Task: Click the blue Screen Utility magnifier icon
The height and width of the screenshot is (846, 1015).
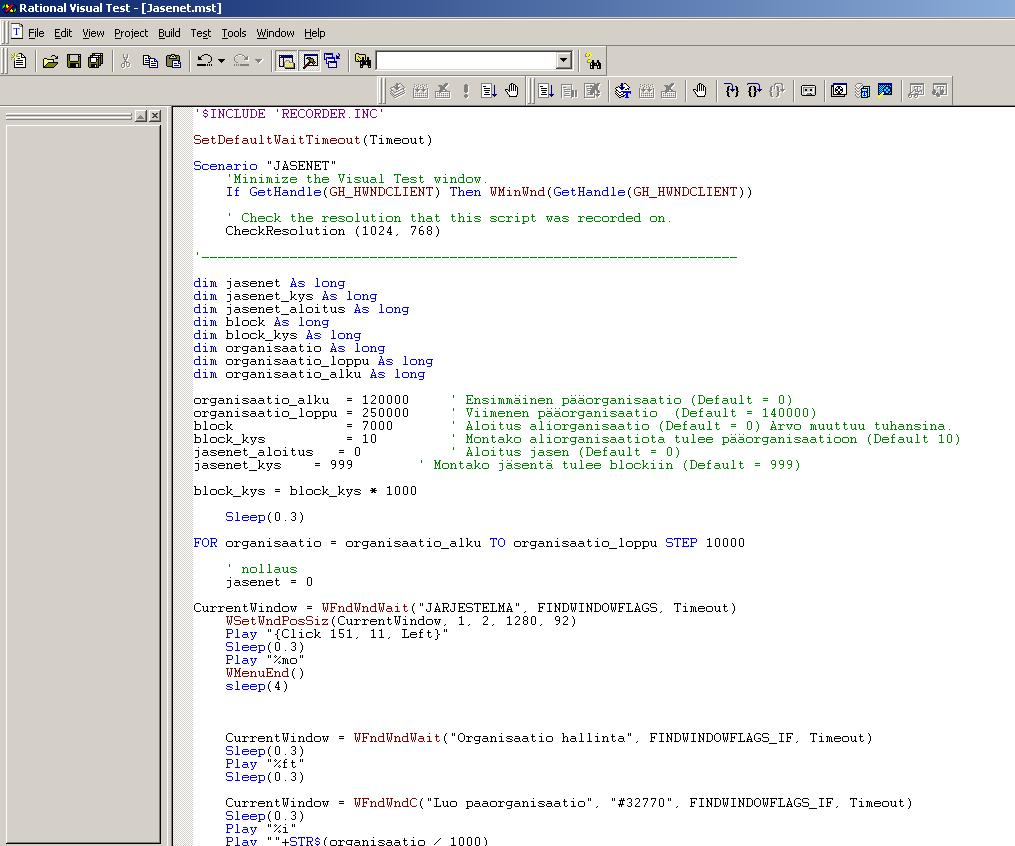Action: (x=886, y=91)
